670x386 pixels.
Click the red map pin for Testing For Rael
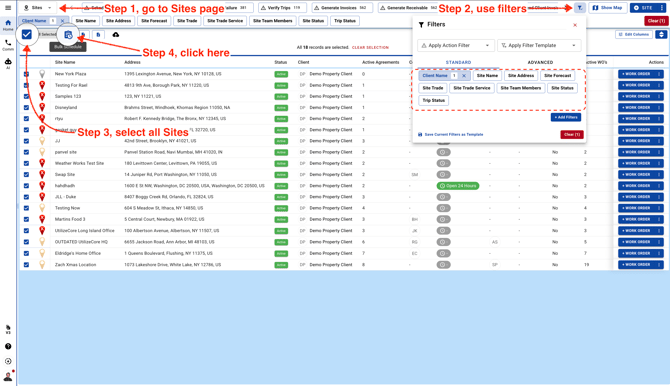(x=42, y=85)
